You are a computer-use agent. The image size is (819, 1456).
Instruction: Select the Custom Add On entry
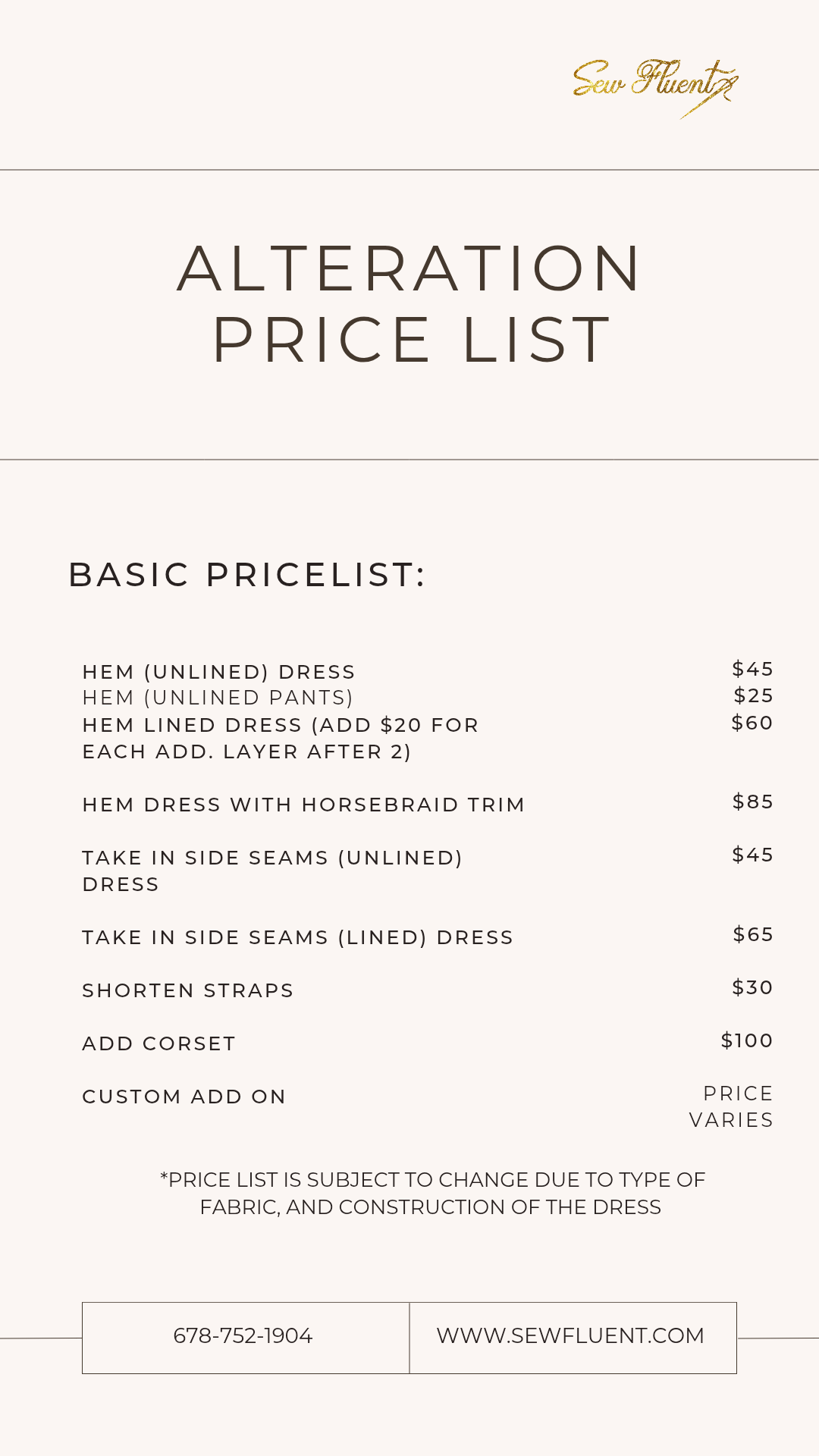click(184, 1097)
